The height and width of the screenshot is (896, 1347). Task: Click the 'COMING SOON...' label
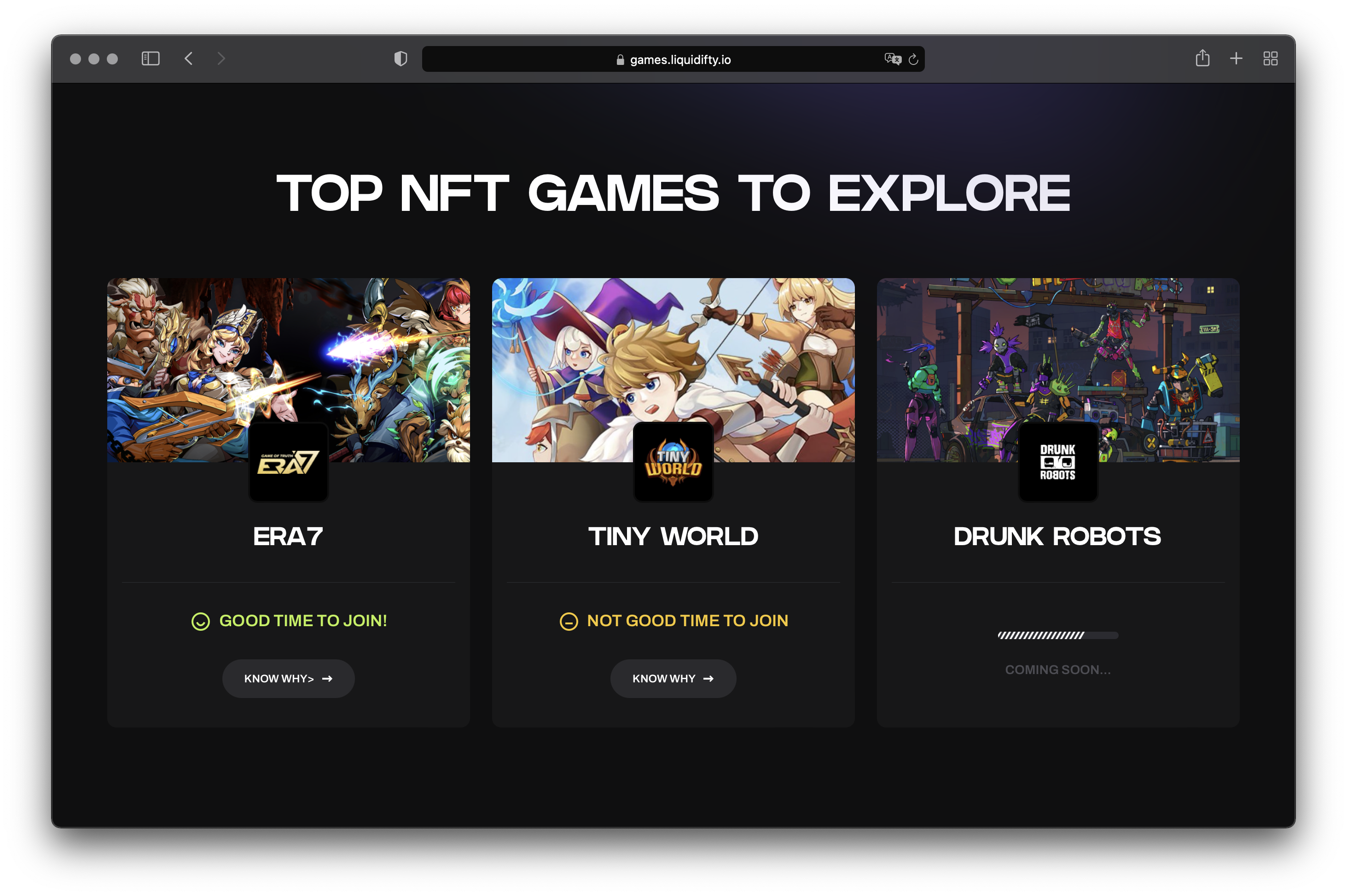coord(1058,670)
